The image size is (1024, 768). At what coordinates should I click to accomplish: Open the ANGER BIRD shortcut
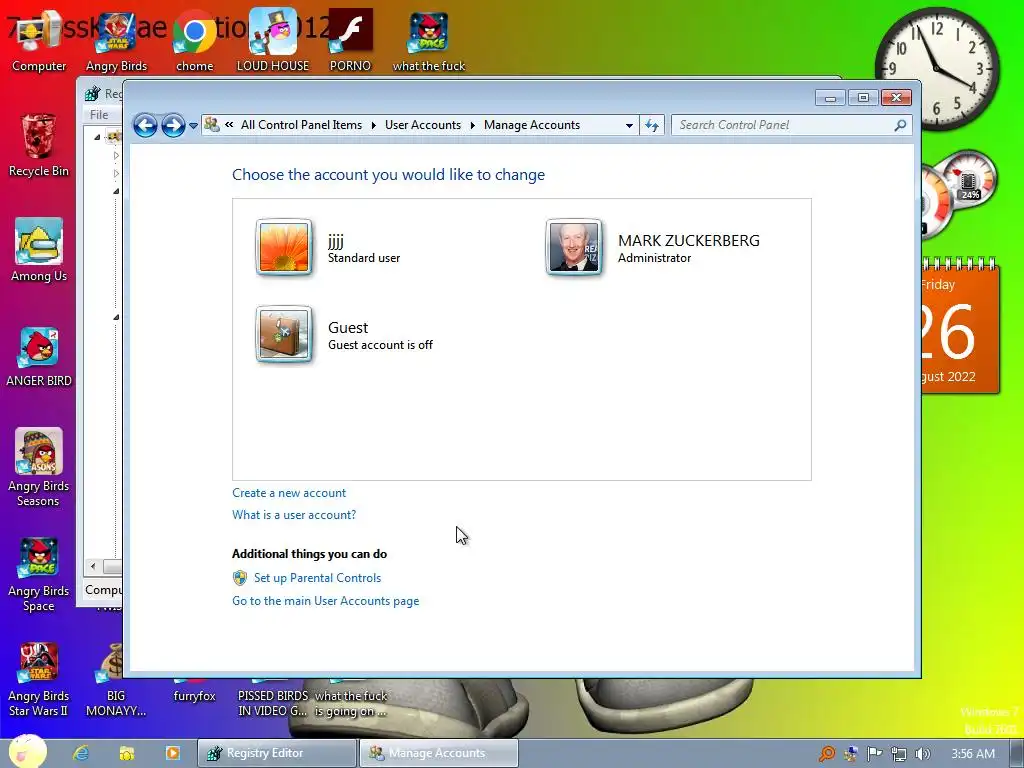[x=39, y=356]
